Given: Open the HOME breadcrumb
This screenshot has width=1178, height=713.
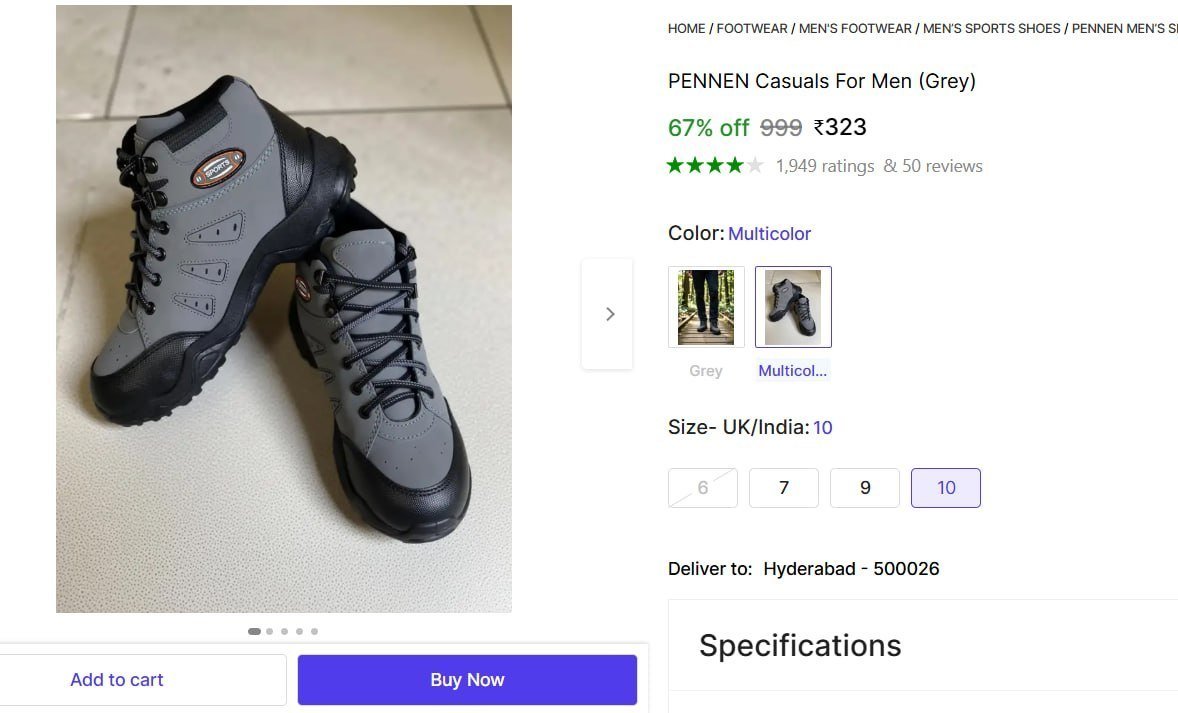Looking at the screenshot, I should pos(686,28).
